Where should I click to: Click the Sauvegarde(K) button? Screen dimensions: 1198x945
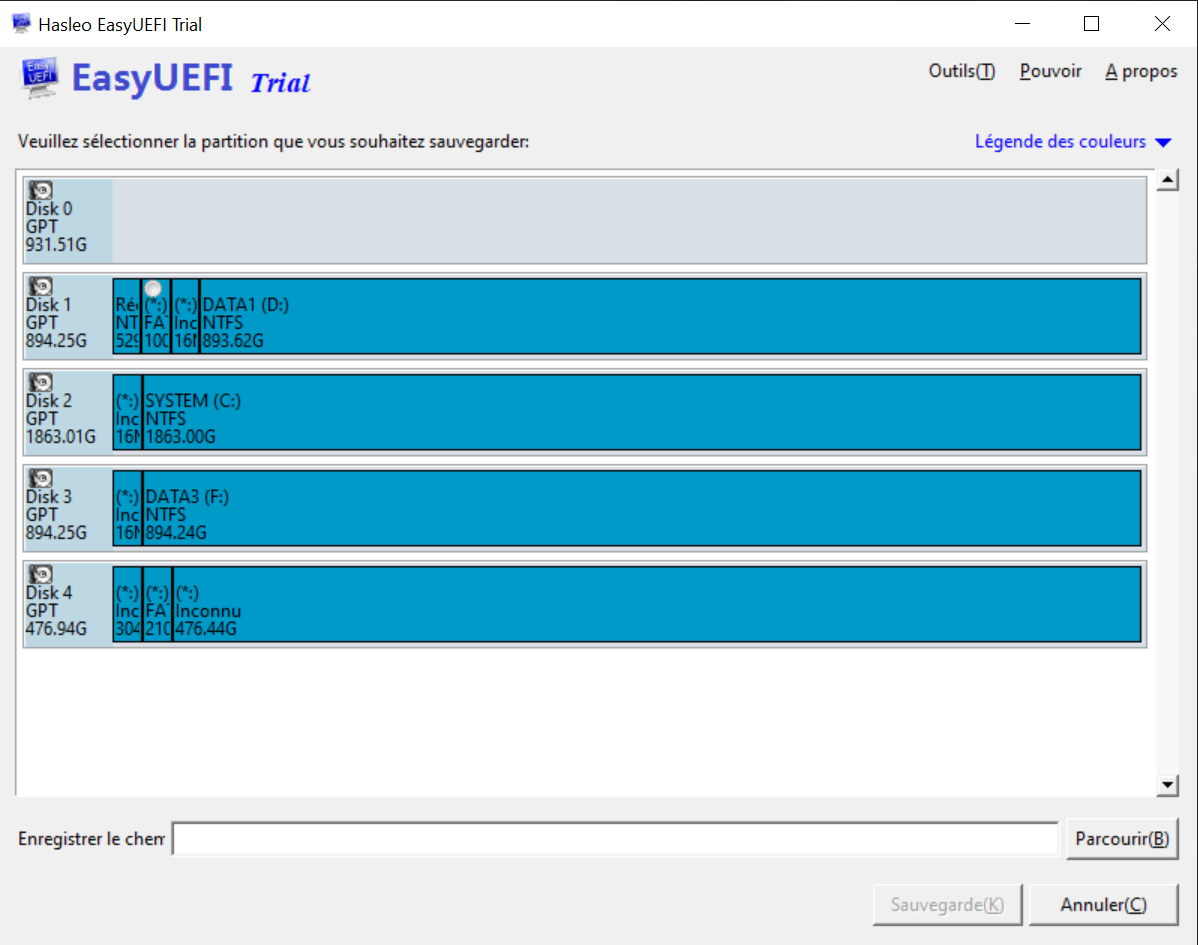click(947, 905)
